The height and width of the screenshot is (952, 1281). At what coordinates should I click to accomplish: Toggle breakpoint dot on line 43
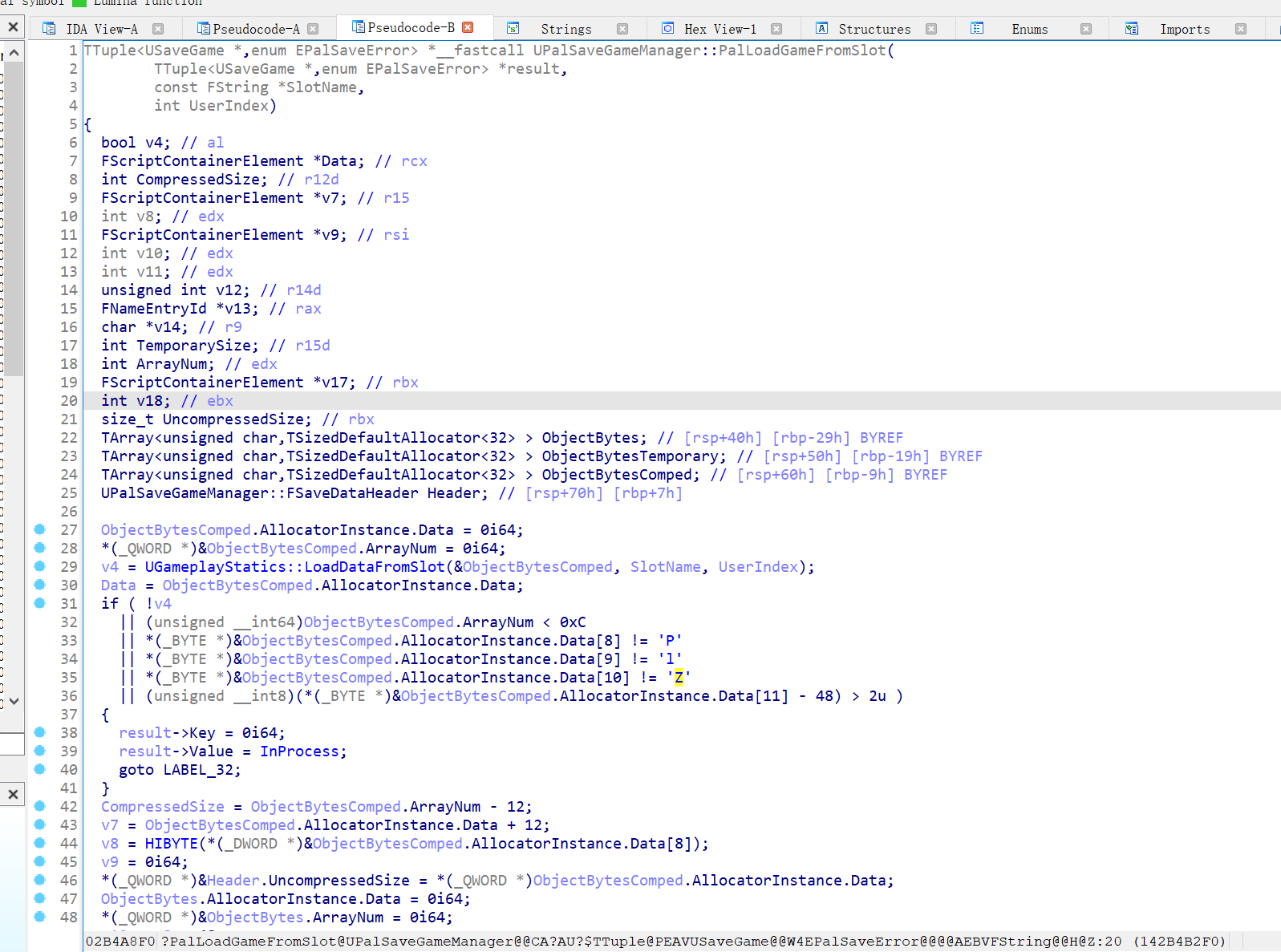coord(40,824)
